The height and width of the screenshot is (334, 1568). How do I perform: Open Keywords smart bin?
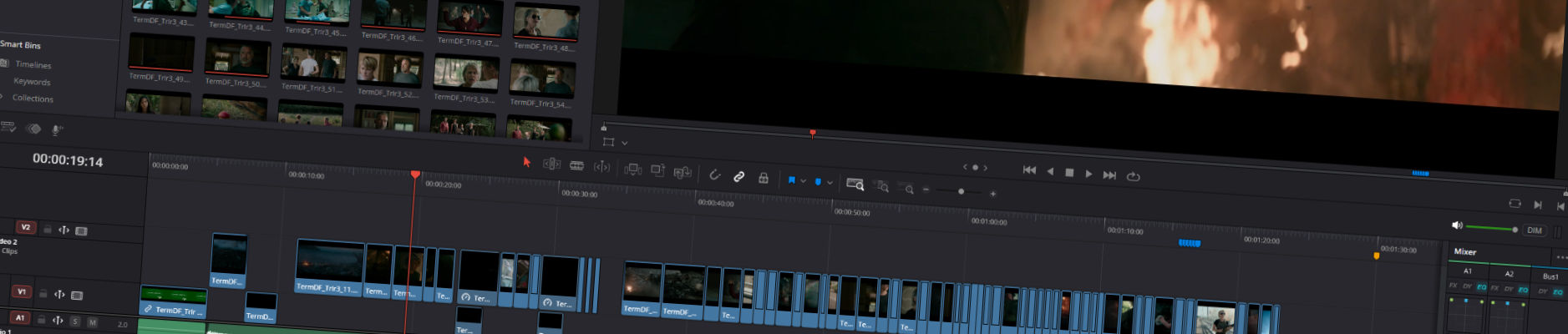tap(32, 82)
